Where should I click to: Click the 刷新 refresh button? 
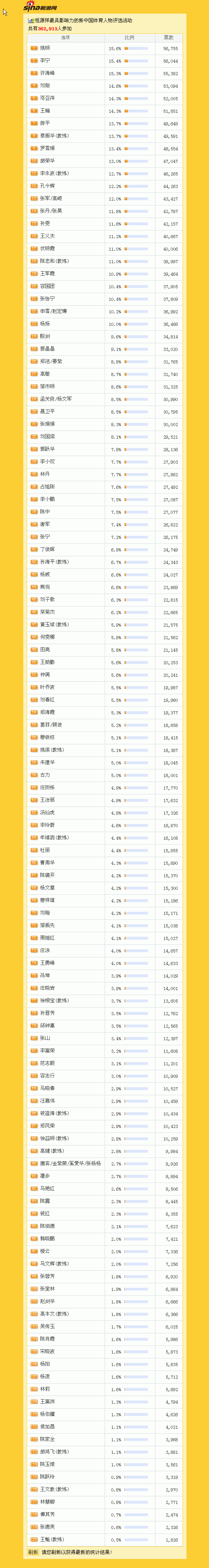tap(33, 1552)
